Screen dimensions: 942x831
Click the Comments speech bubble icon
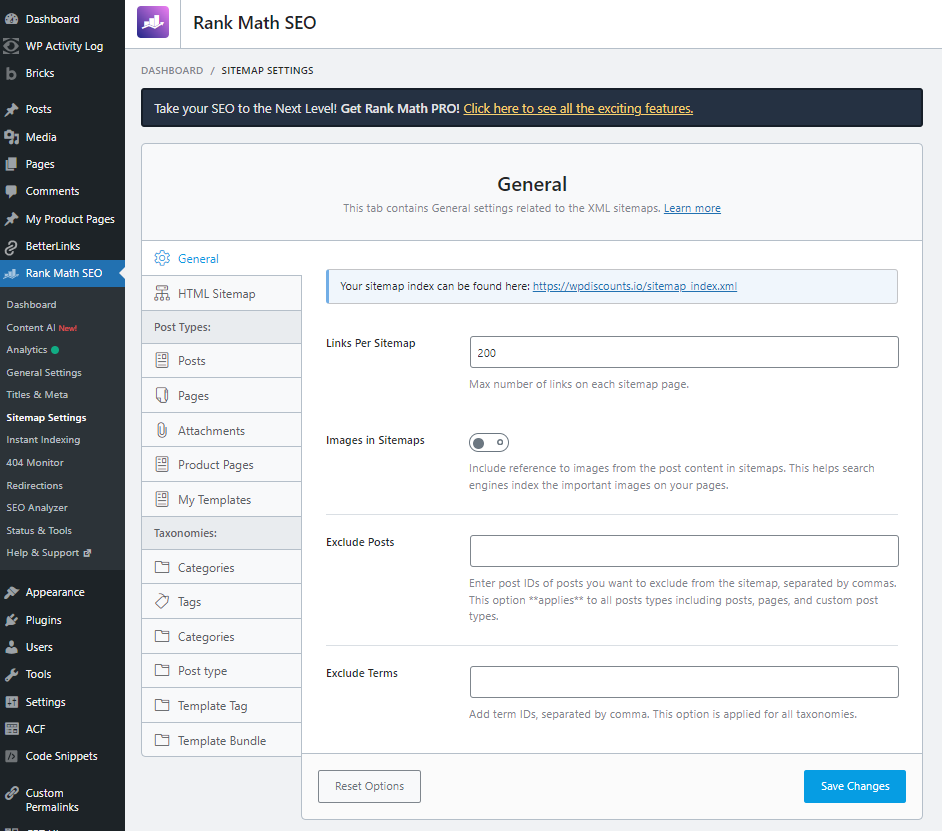11,191
